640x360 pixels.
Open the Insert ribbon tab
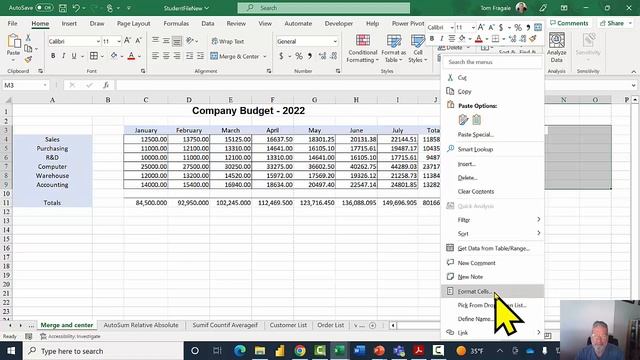click(69, 24)
